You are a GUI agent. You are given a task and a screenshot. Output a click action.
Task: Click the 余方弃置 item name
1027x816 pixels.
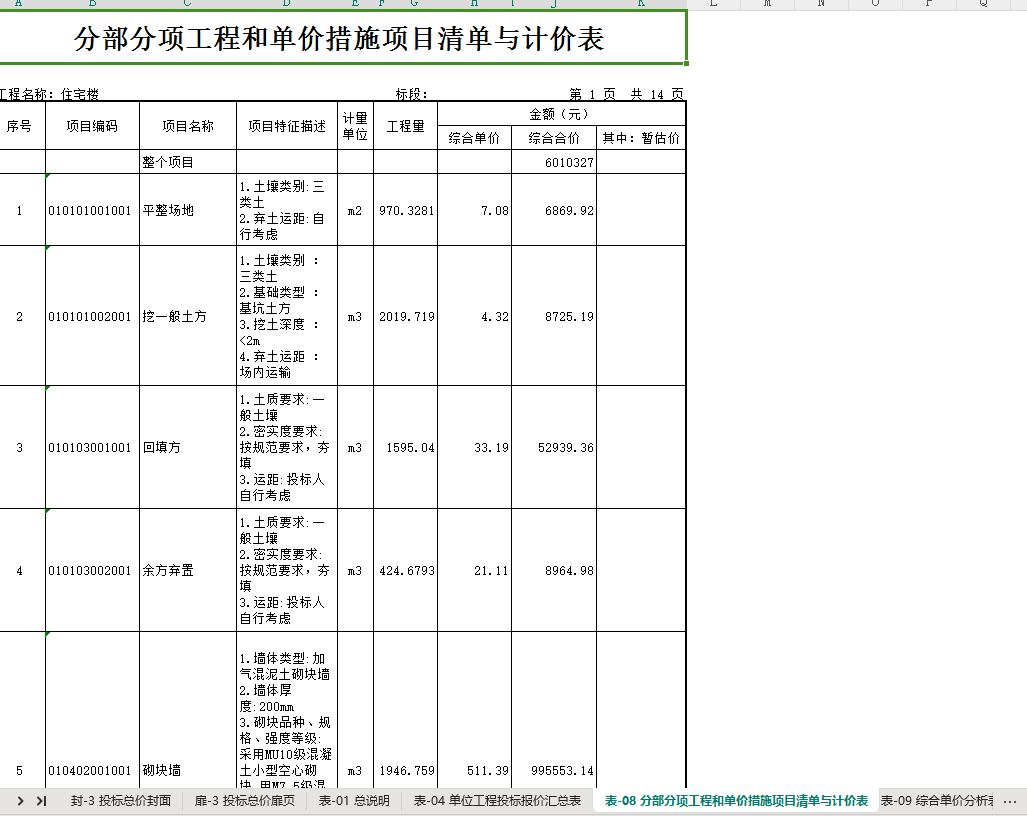(x=188, y=570)
